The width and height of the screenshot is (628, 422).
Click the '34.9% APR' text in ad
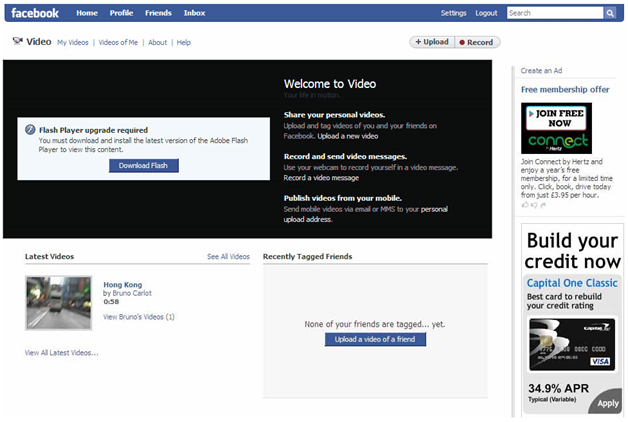[x=558, y=388]
